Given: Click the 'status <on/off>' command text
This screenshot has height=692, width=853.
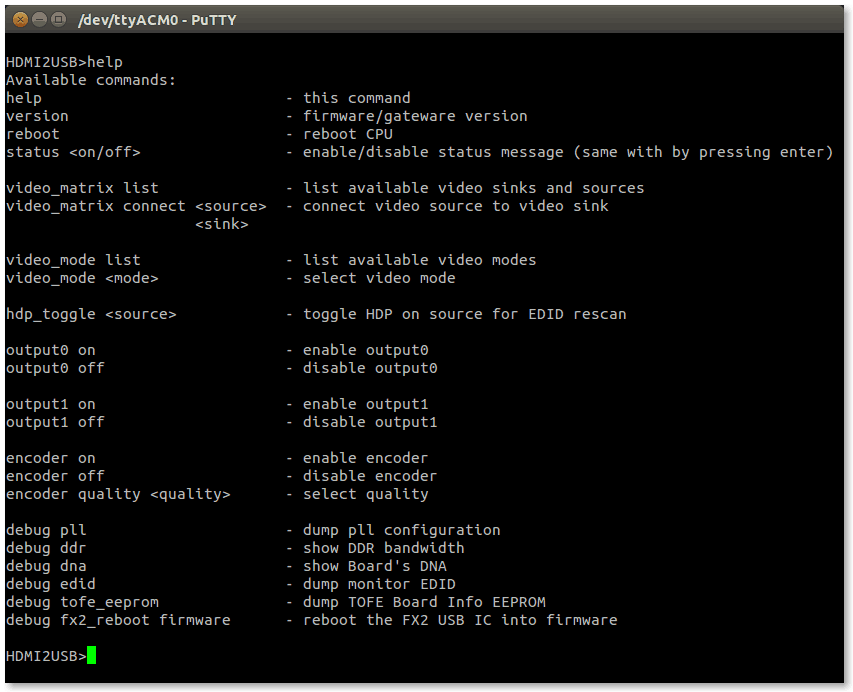Looking at the screenshot, I should point(73,152).
